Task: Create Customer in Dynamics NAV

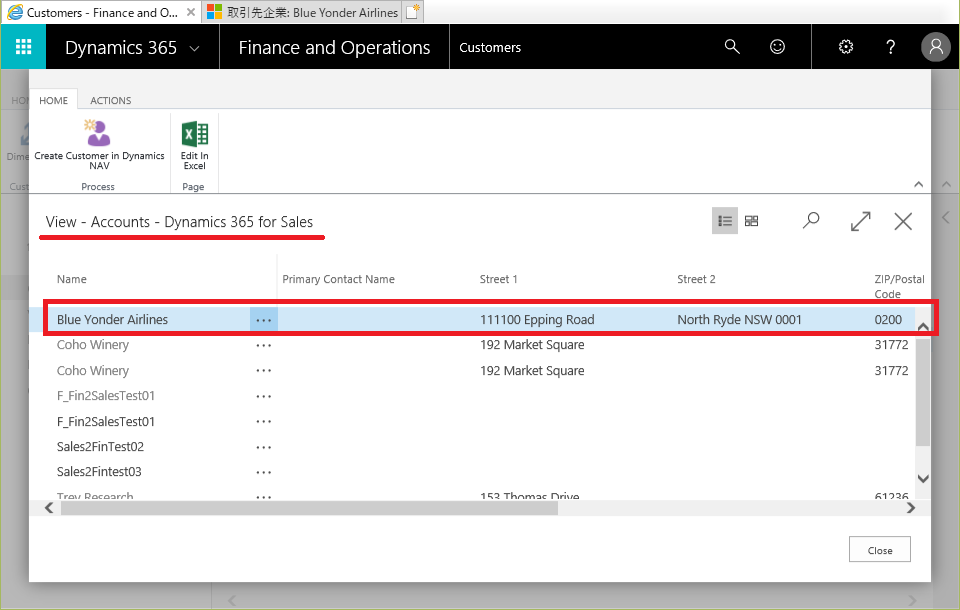Action: (99, 145)
